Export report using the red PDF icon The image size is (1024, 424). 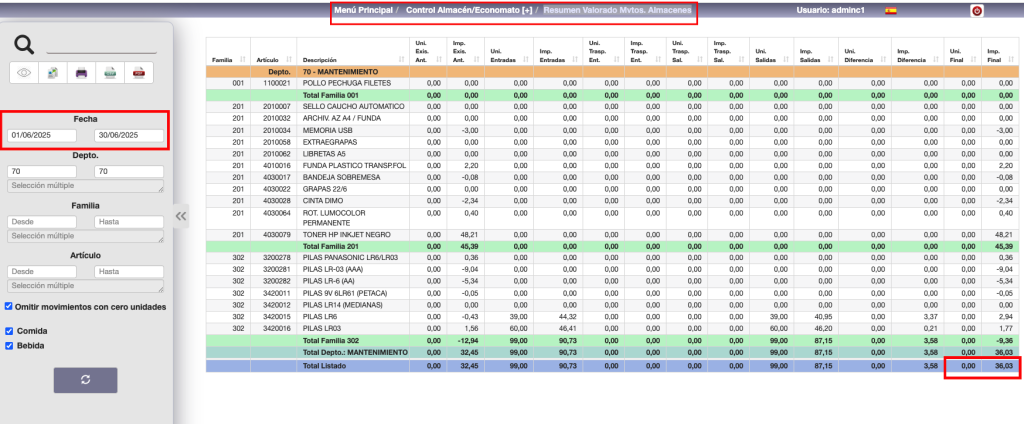(141, 72)
